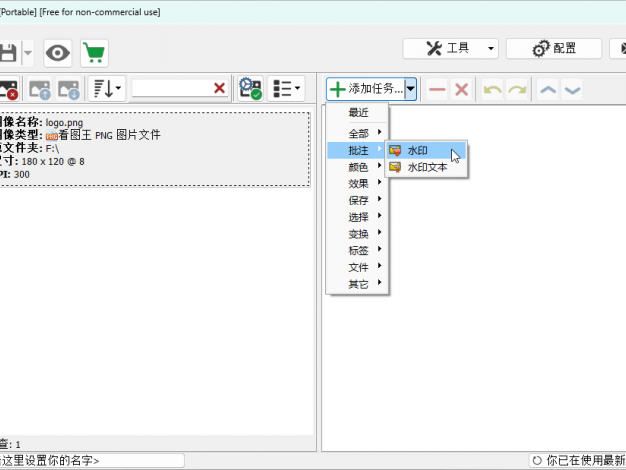Click the file filter input field

pos(172,88)
